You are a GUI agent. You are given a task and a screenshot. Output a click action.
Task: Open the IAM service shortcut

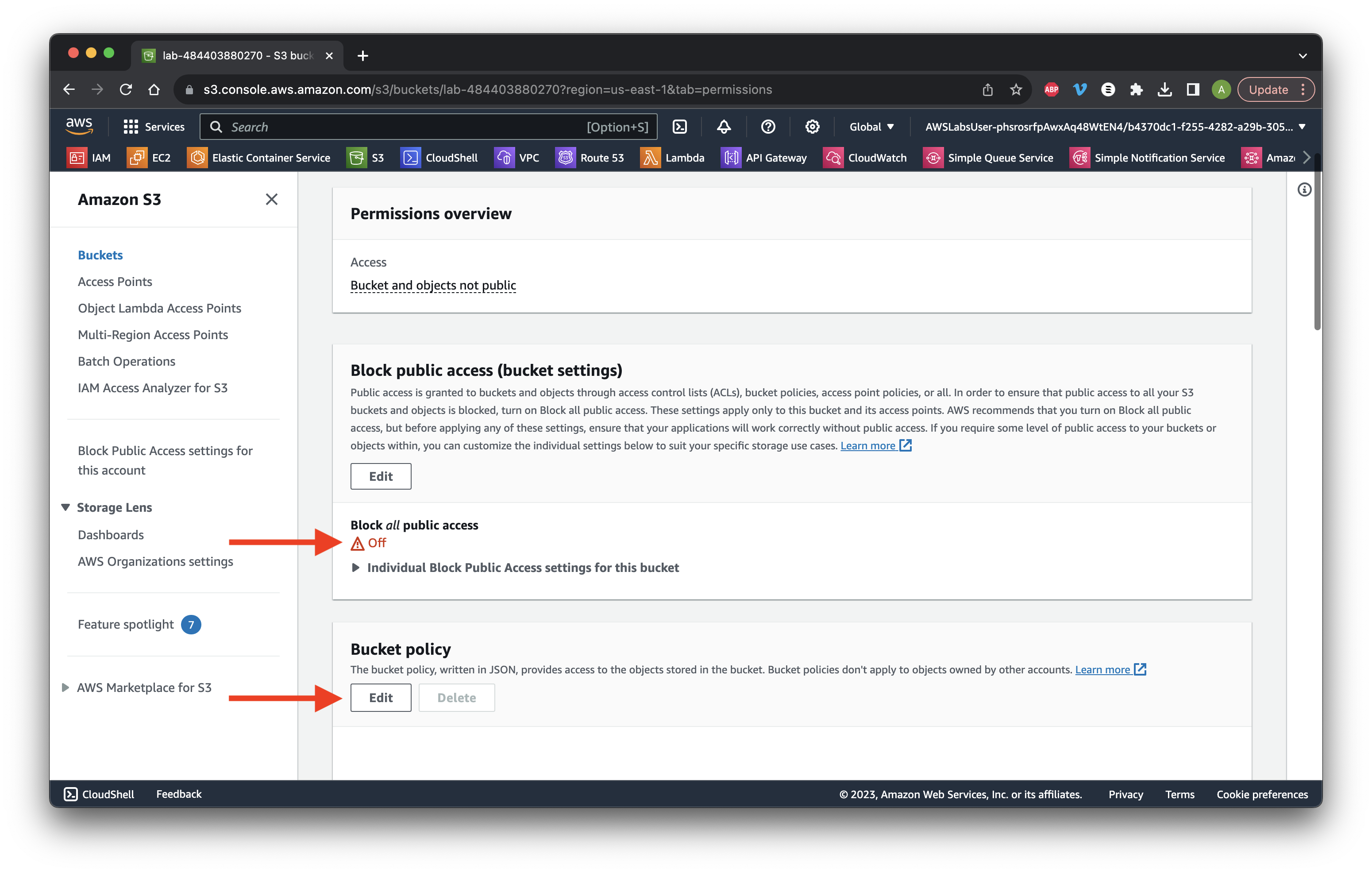click(x=89, y=158)
